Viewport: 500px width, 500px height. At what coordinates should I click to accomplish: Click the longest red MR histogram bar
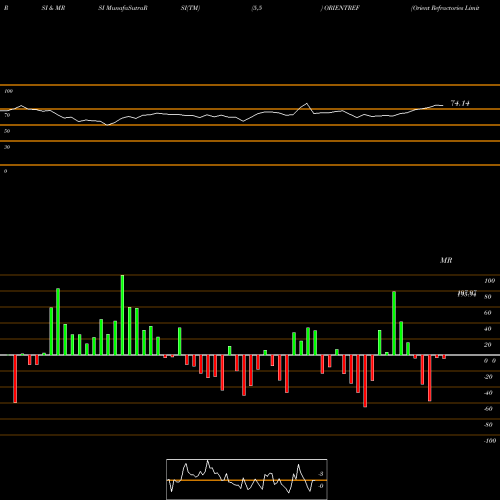[365, 381]
